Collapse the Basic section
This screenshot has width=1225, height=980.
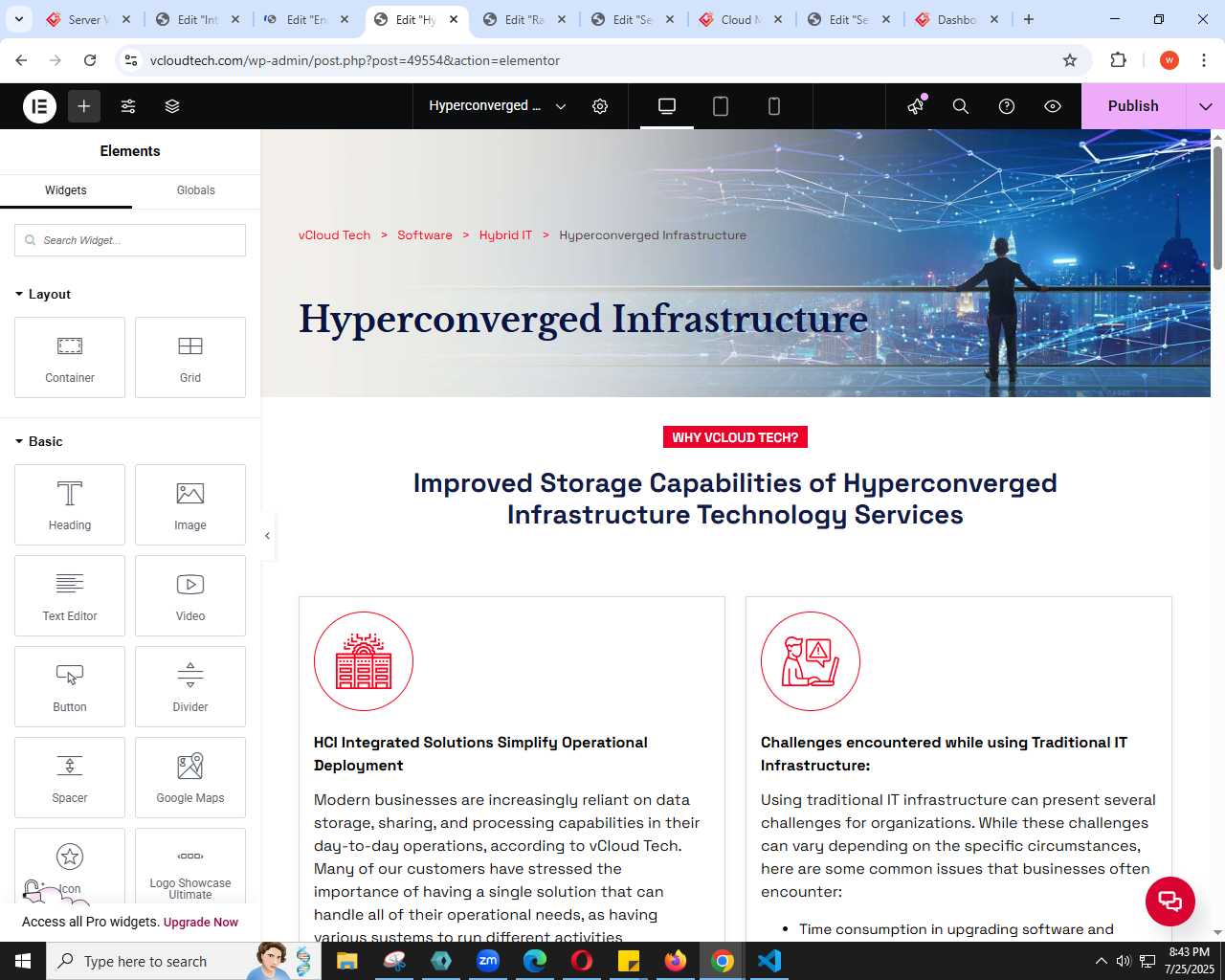click(39, 441)
